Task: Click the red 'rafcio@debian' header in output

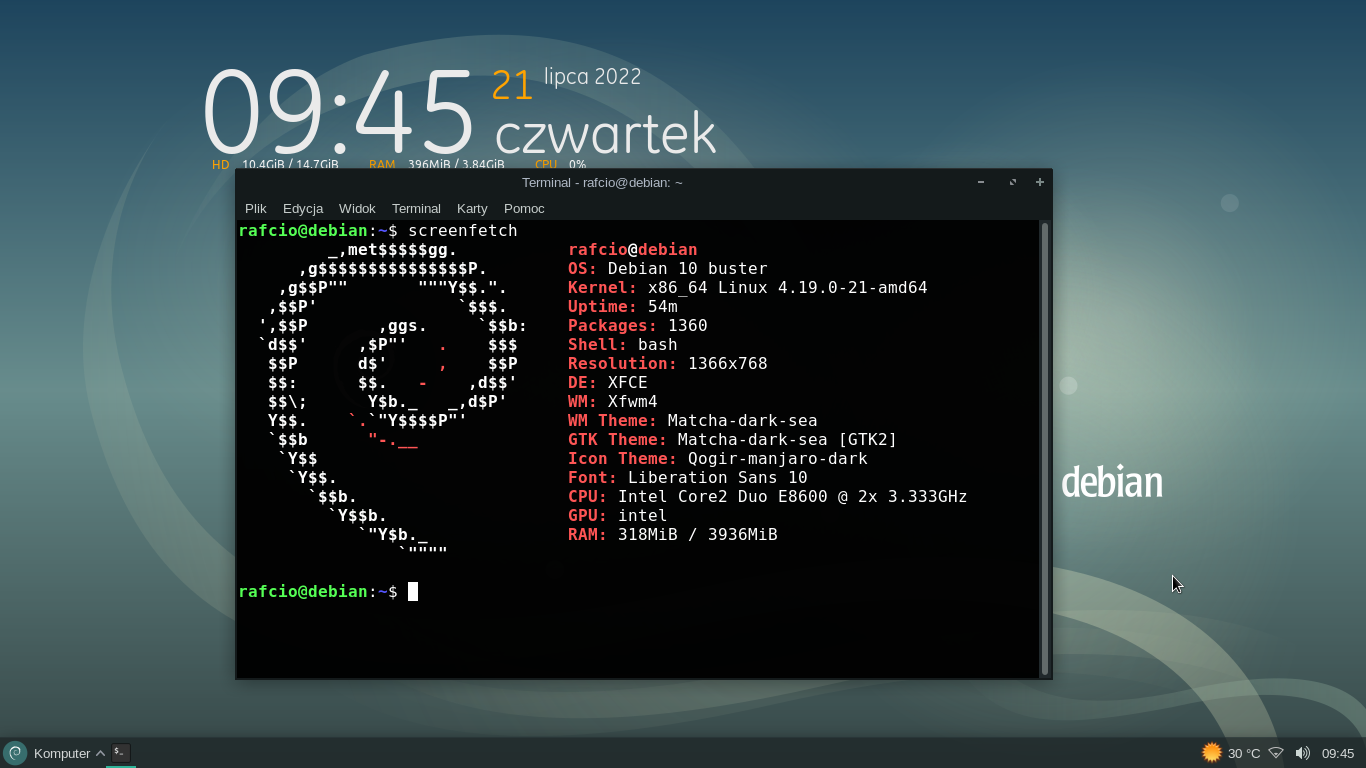Action: click(x=633, y=249)
